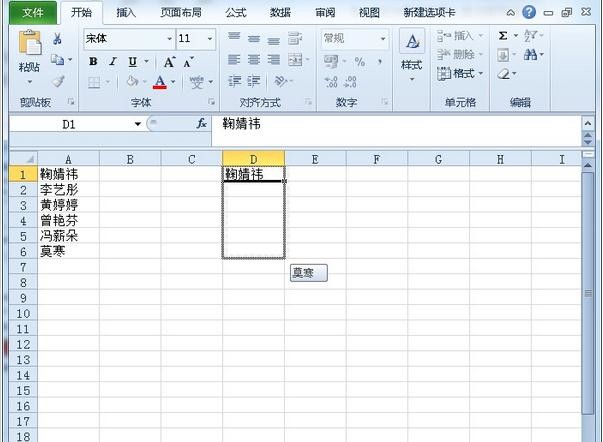Toggle Bold formatting
Screen dimensions: 603x442
tap(93, 62)
